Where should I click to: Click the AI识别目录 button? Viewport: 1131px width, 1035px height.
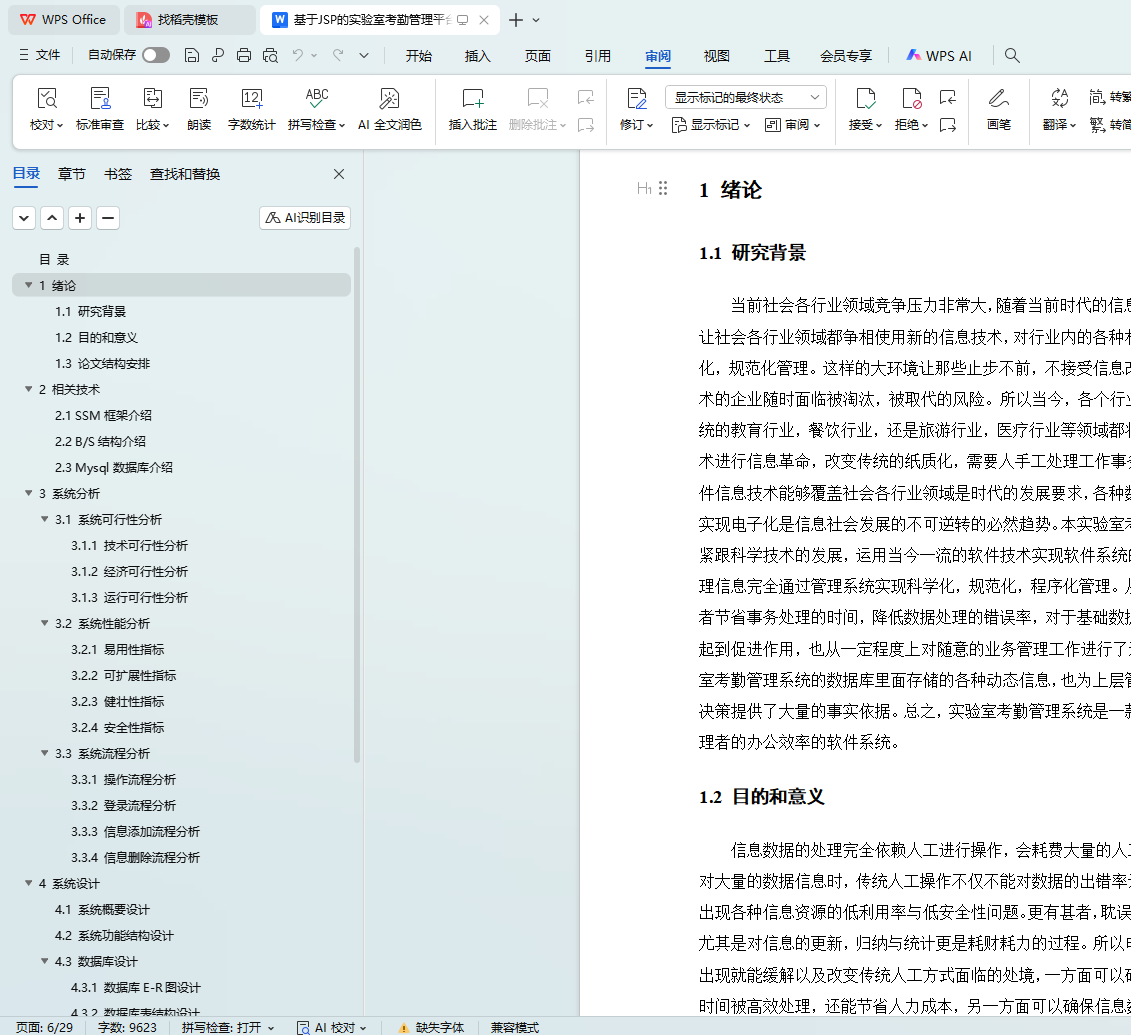coord(305,218)
